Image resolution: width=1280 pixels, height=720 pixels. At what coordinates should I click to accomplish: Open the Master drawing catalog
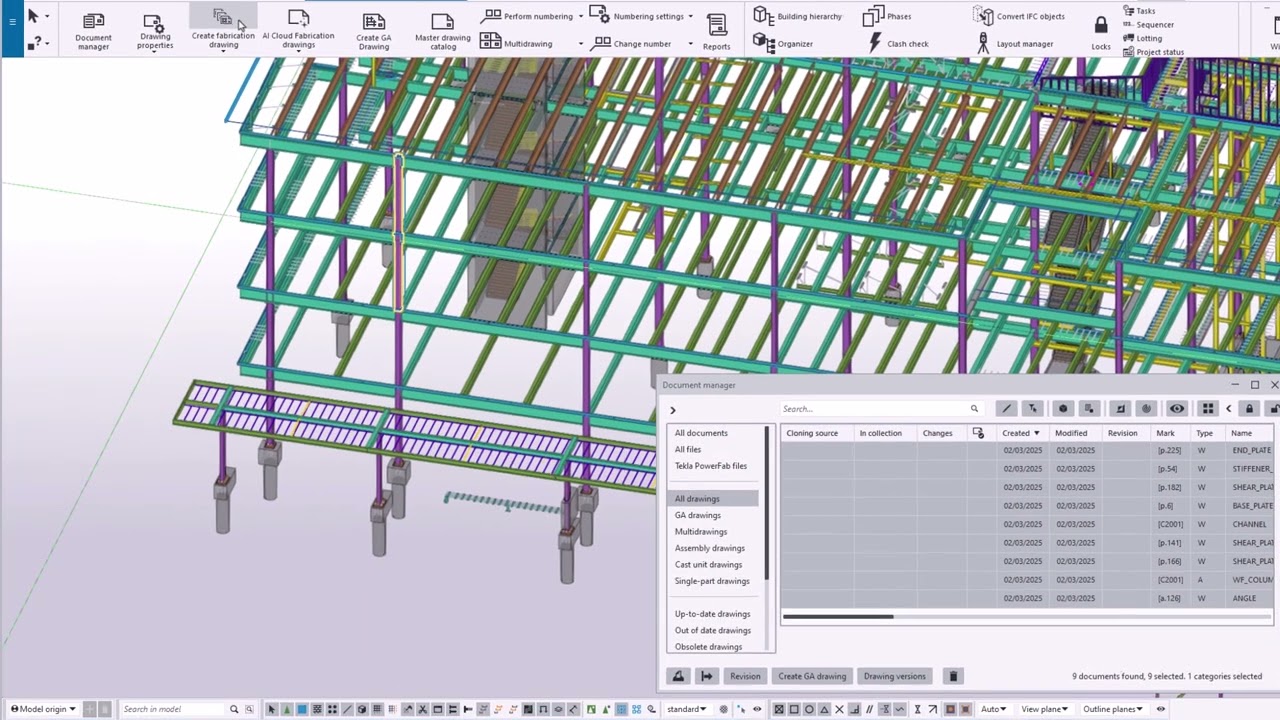click(443, 30)
